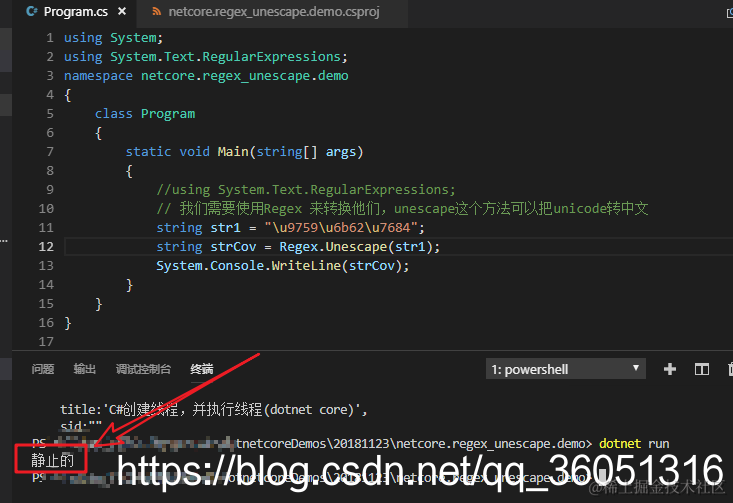Image resolution: width=733 pixels, height=503 pixels.
Task: Open the 调试控制台 (Debug Console) tab
Action: pyautogui.click(x=144, y=369)
